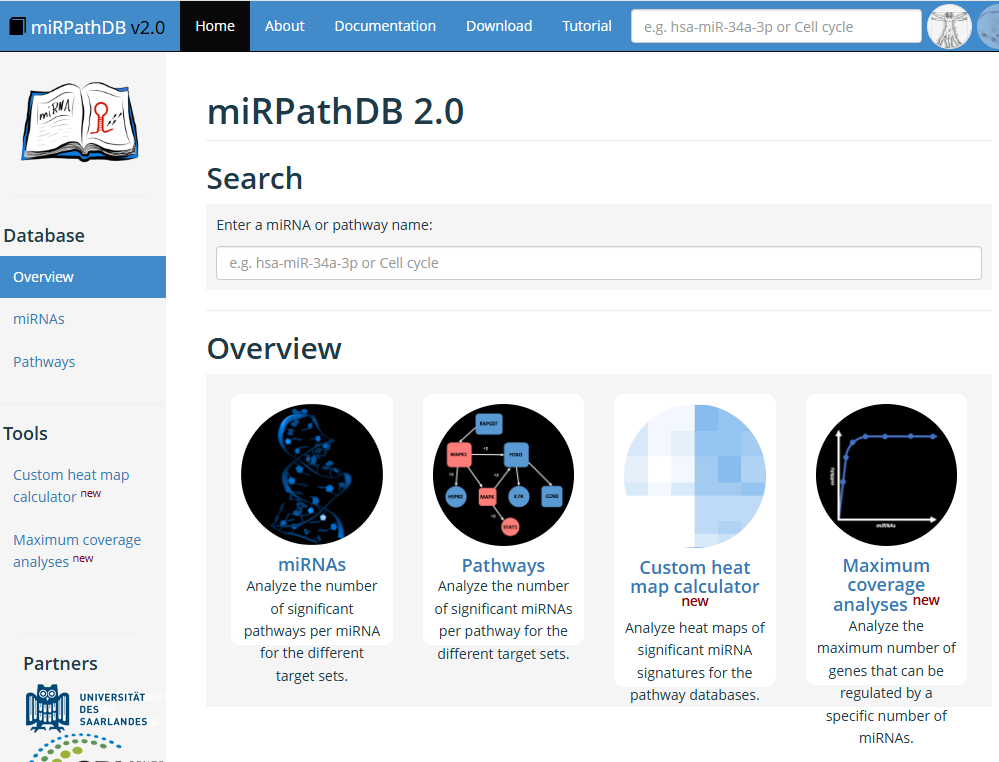This screenshot has width=999, height=762.
Task: Click the DNA helix miRNAs image
Action: coord(312,475)
